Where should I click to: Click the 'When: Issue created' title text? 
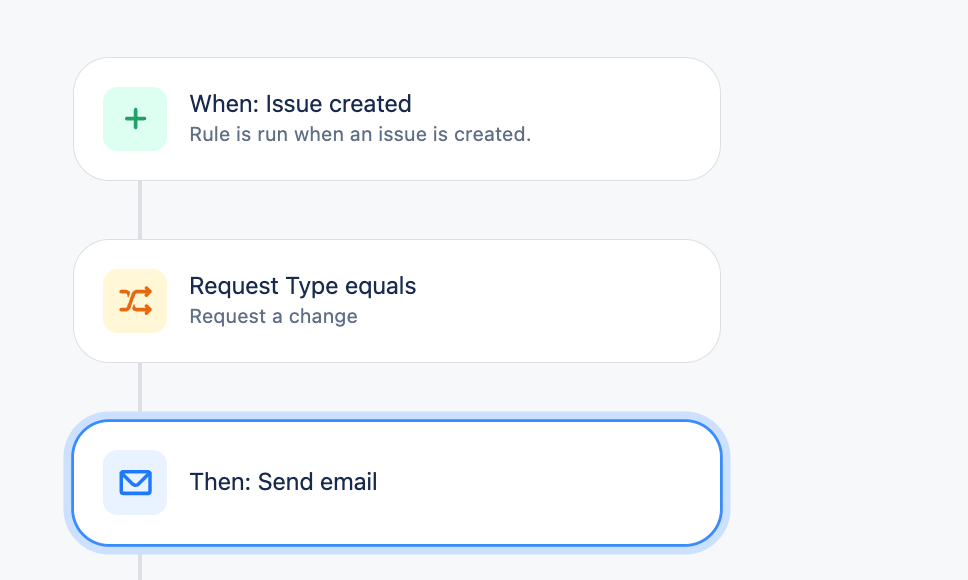click(x=300, y=104)
